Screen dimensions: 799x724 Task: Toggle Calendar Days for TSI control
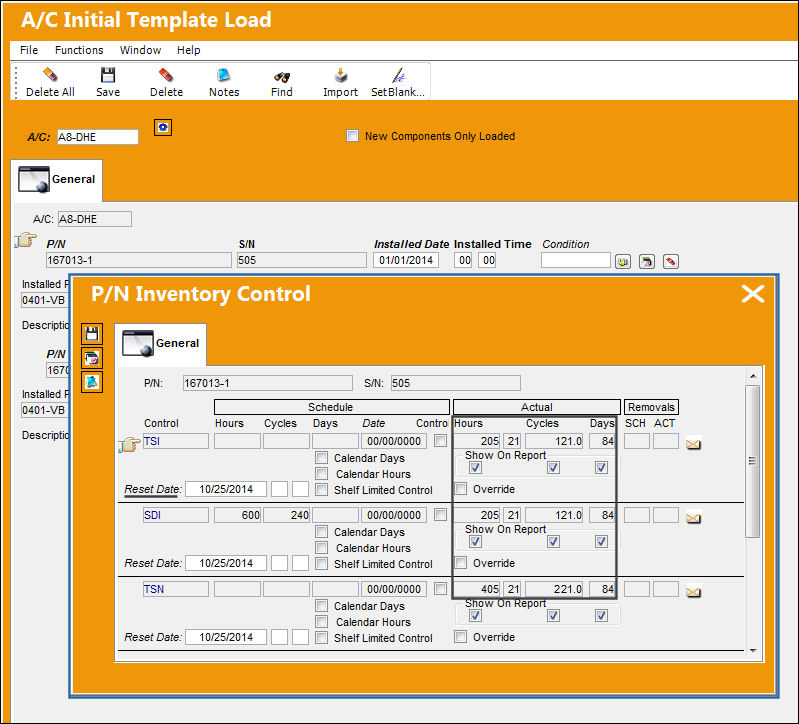pos(321,458)
